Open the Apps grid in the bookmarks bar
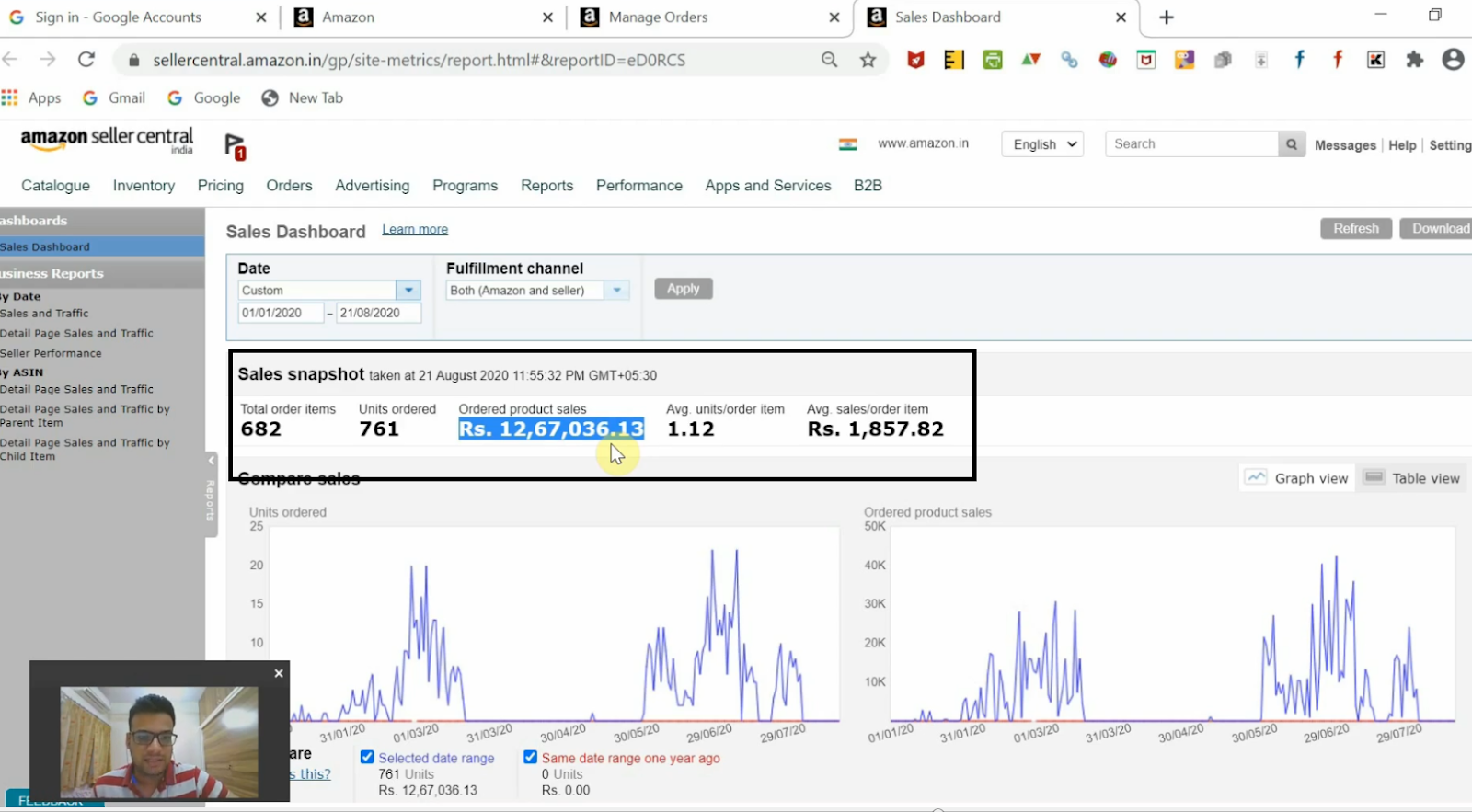The height and width of the screenshot is (812, 1472). (x=31, y=97)
